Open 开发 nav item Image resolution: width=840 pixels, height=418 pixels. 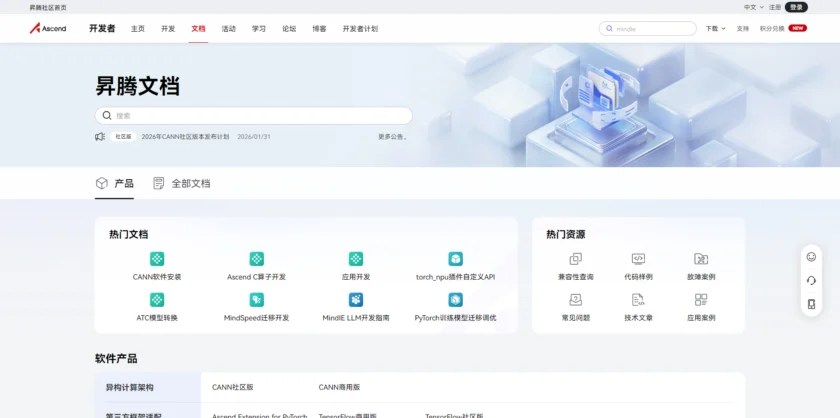click(x=168, y=28)
